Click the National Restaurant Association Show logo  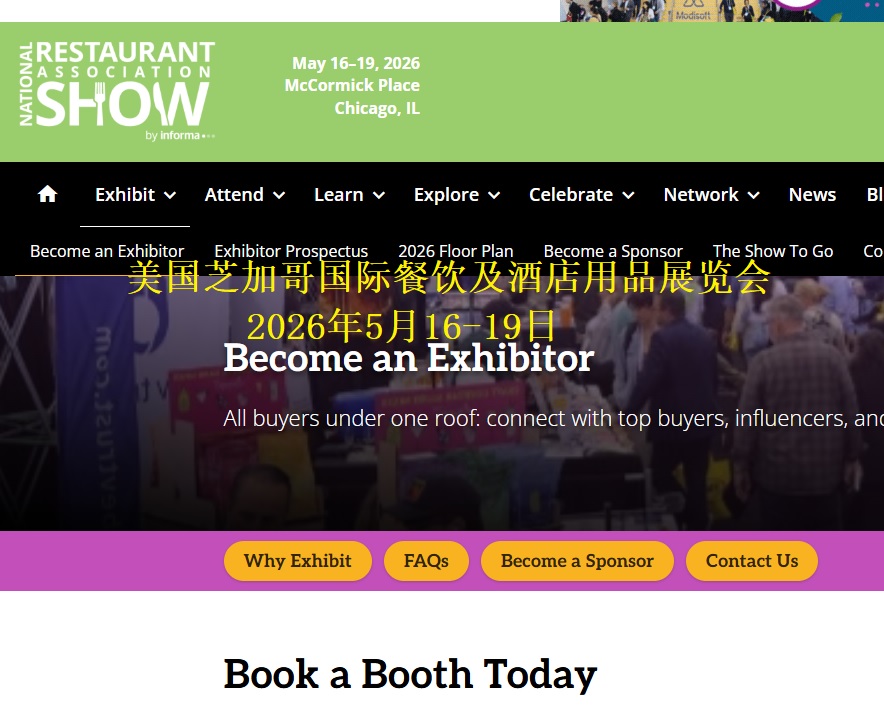[x=117, y=91]
